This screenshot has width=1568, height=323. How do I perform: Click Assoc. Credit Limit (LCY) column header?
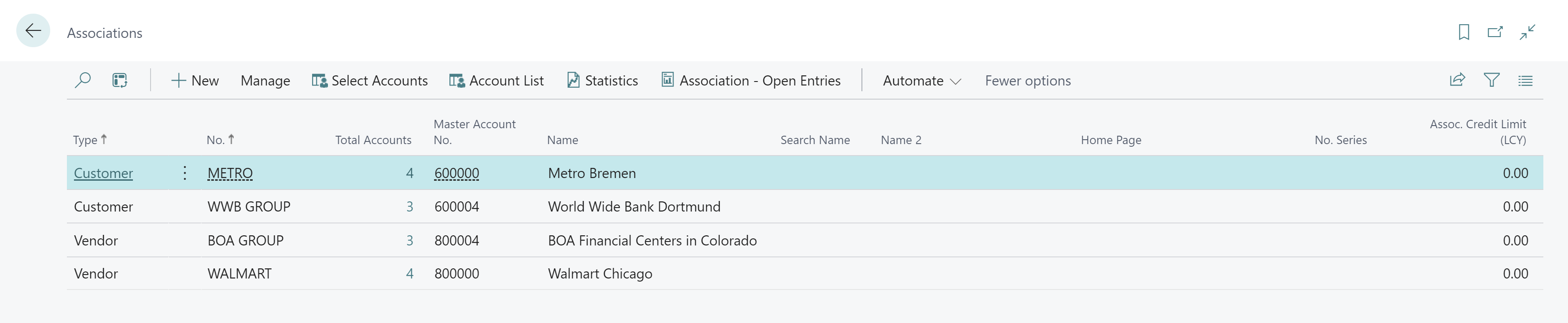coord(1478,132)
